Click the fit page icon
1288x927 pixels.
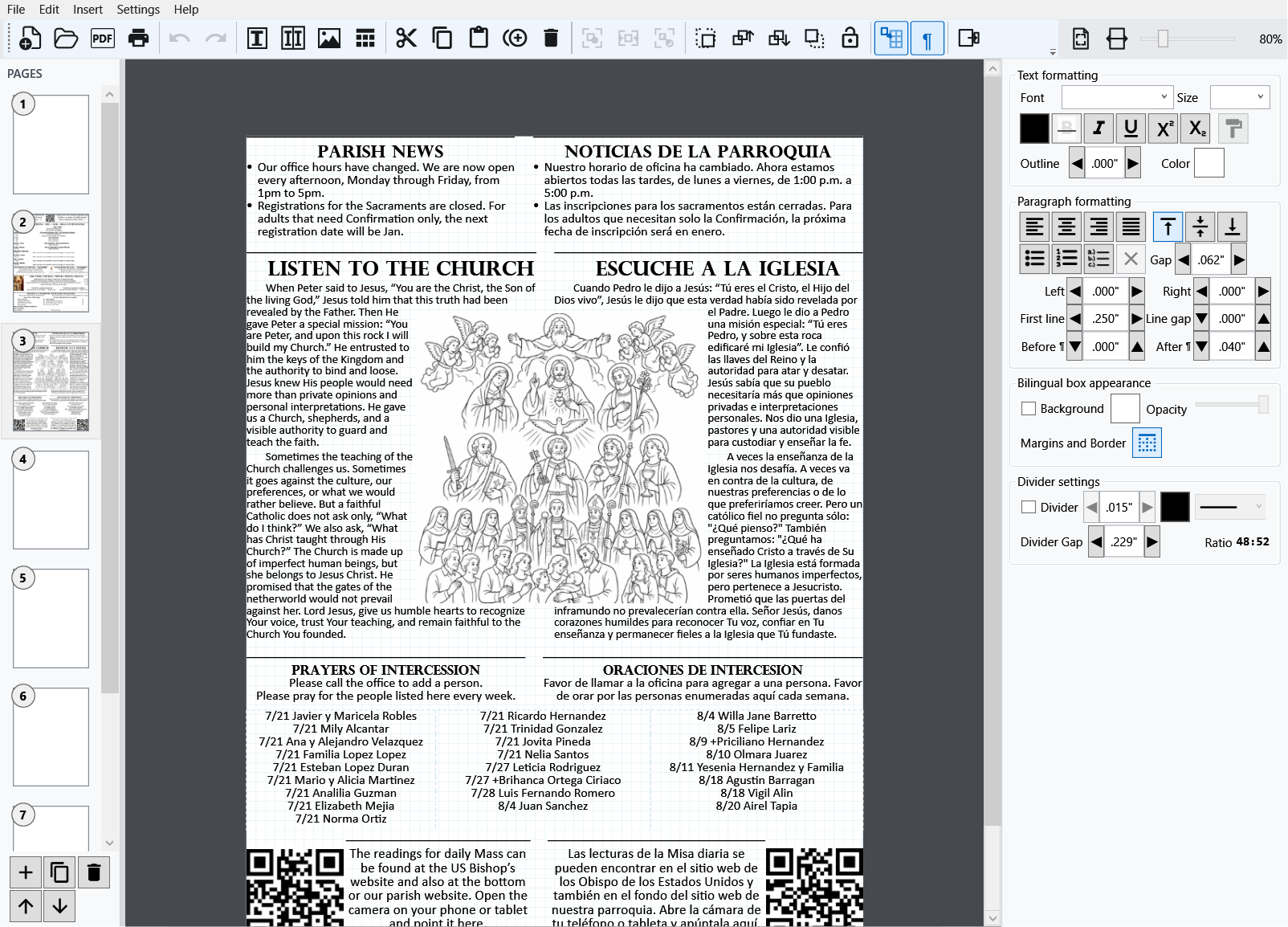[1081, 38]
